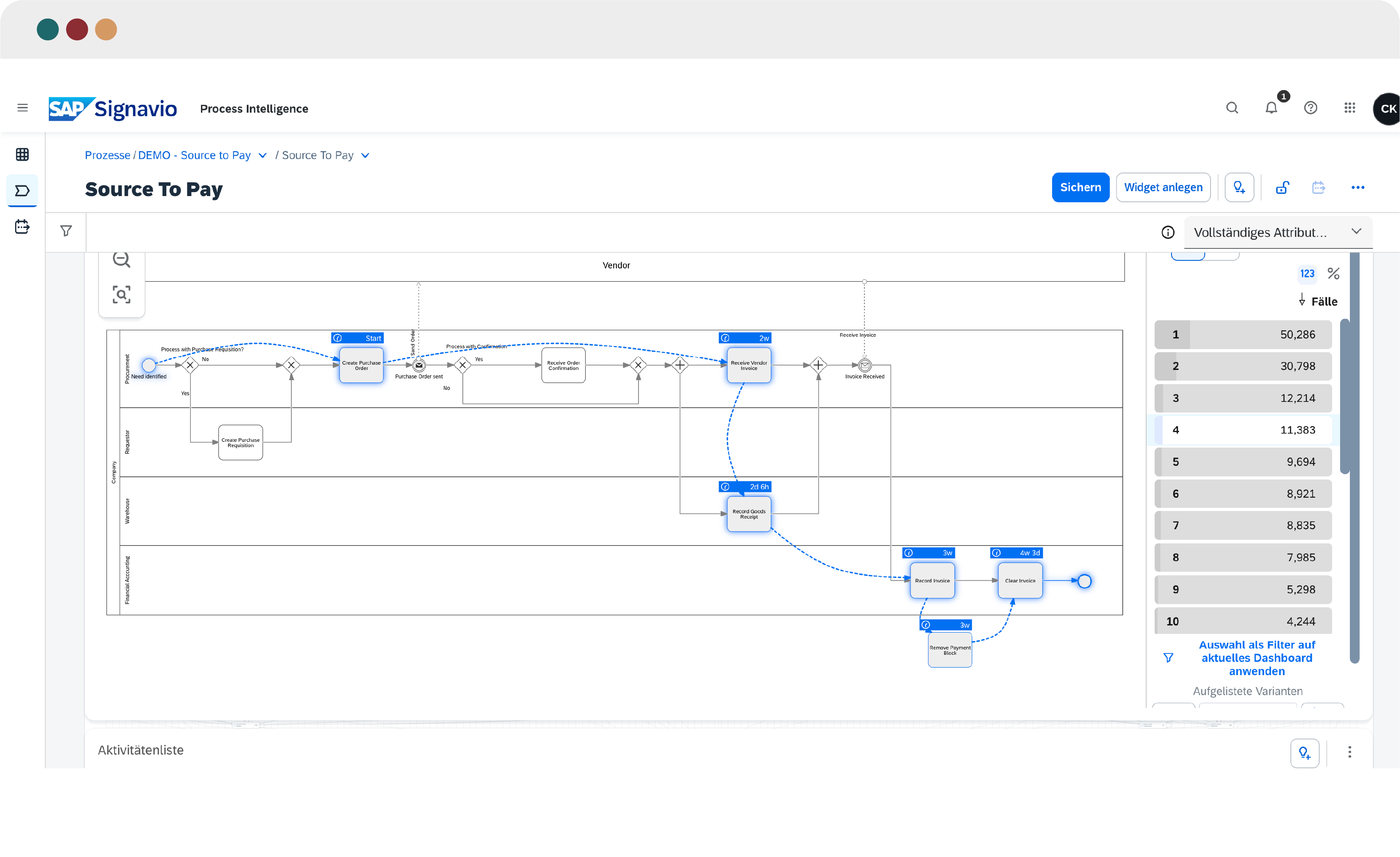Open the Source To Pay breadcrumb chevron
1400x857 pixels.
[365, 156]
